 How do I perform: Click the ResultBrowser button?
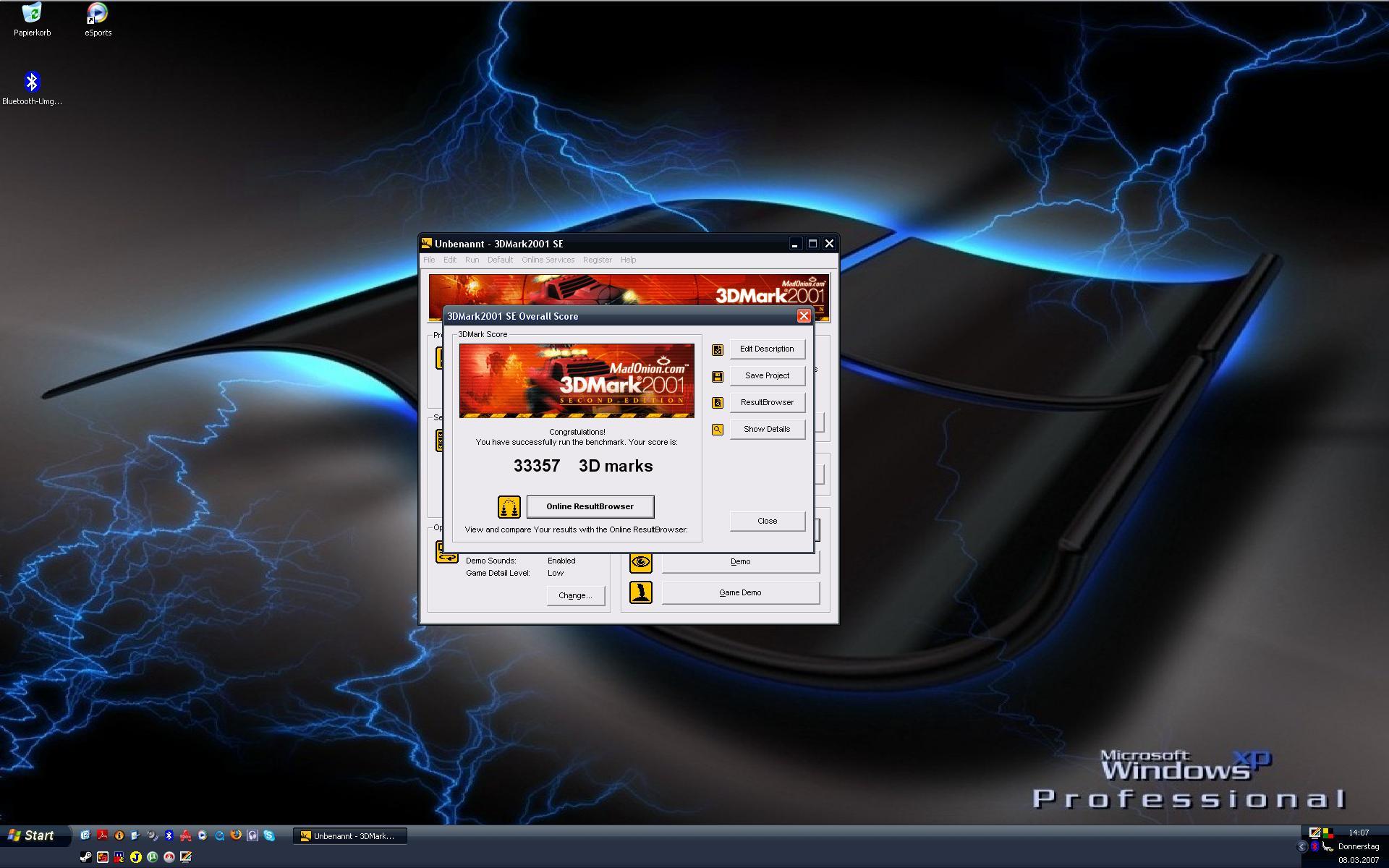[767, 403]
